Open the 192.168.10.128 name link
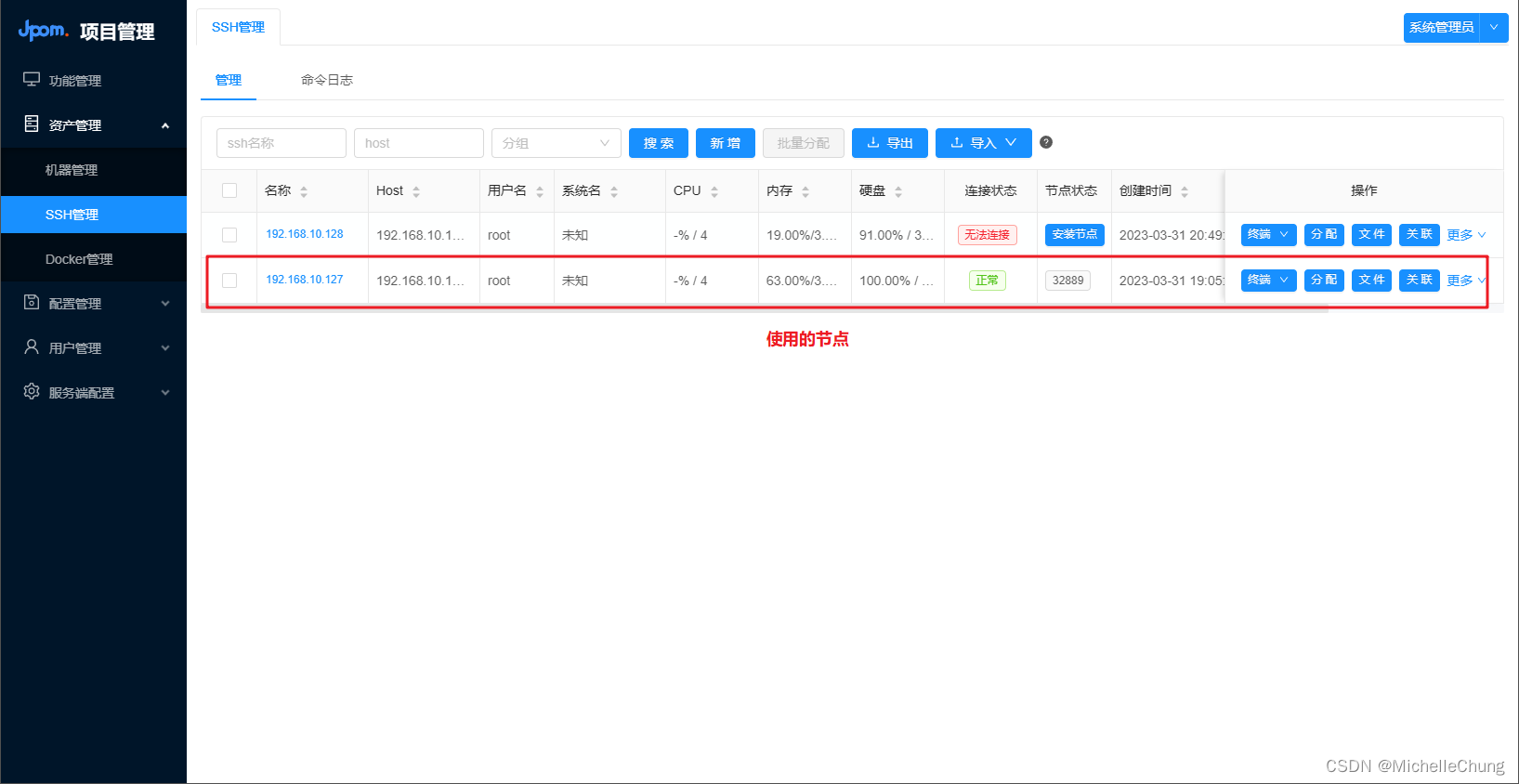The height and width of the screenshot is (784, 1519). pyautogui.click(x=305, y=234)
